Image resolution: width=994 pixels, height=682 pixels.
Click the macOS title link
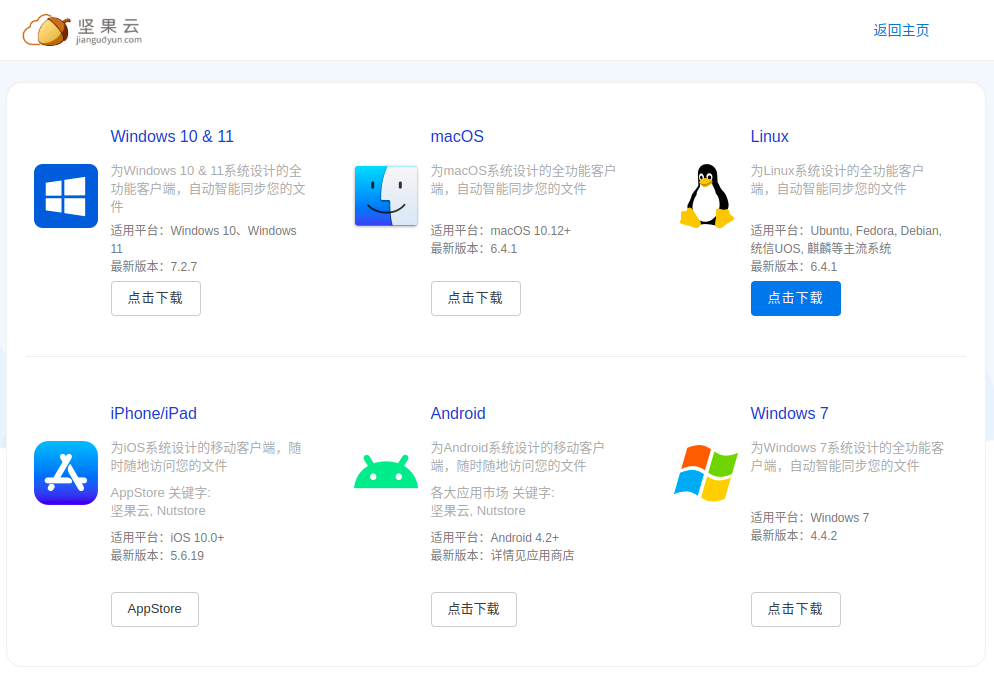[x=457, y=137]
